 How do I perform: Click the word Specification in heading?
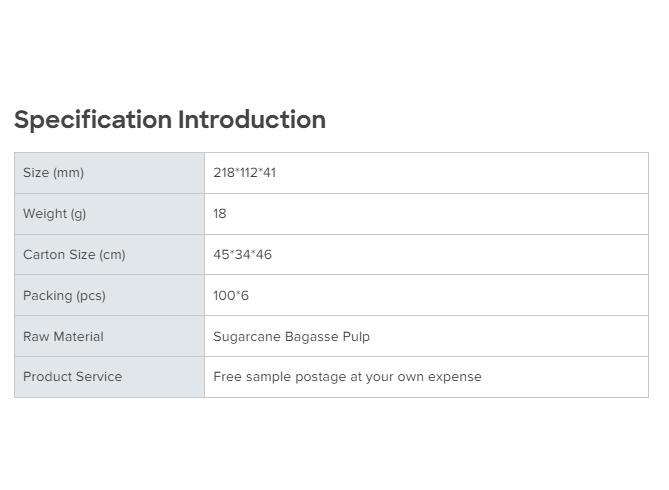93,120
